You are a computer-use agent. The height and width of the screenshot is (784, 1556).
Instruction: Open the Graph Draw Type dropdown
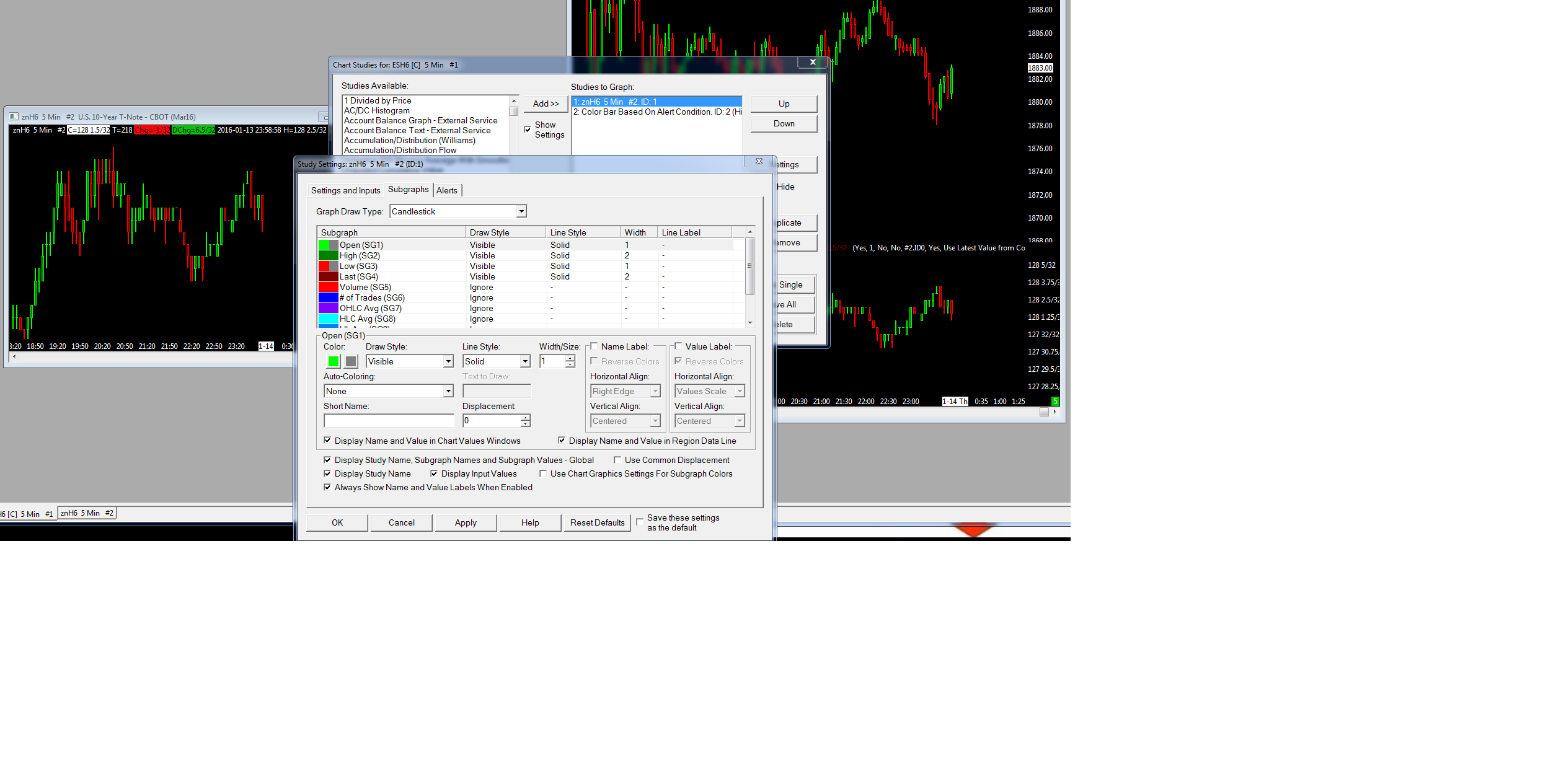click(x=521, y=211)
